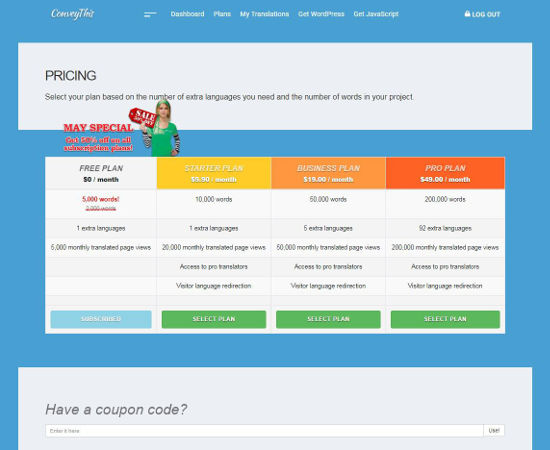This screenshot has width=550, height=450.
Task: Click Starter Plan 'Access to pro translators'
Action: pyautogui.click(x=214, y=267)
